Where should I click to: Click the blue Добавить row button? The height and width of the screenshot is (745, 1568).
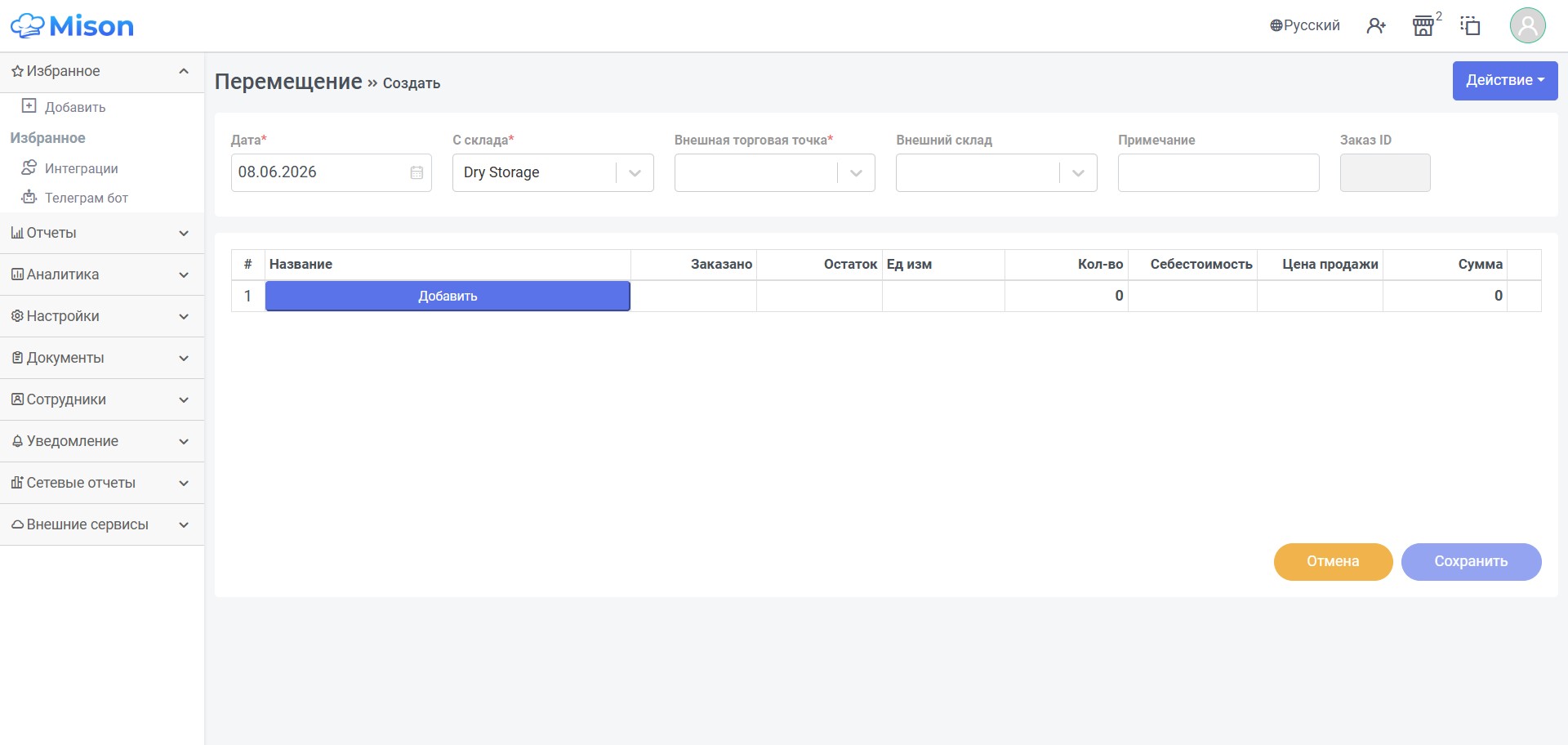(448, 296)
